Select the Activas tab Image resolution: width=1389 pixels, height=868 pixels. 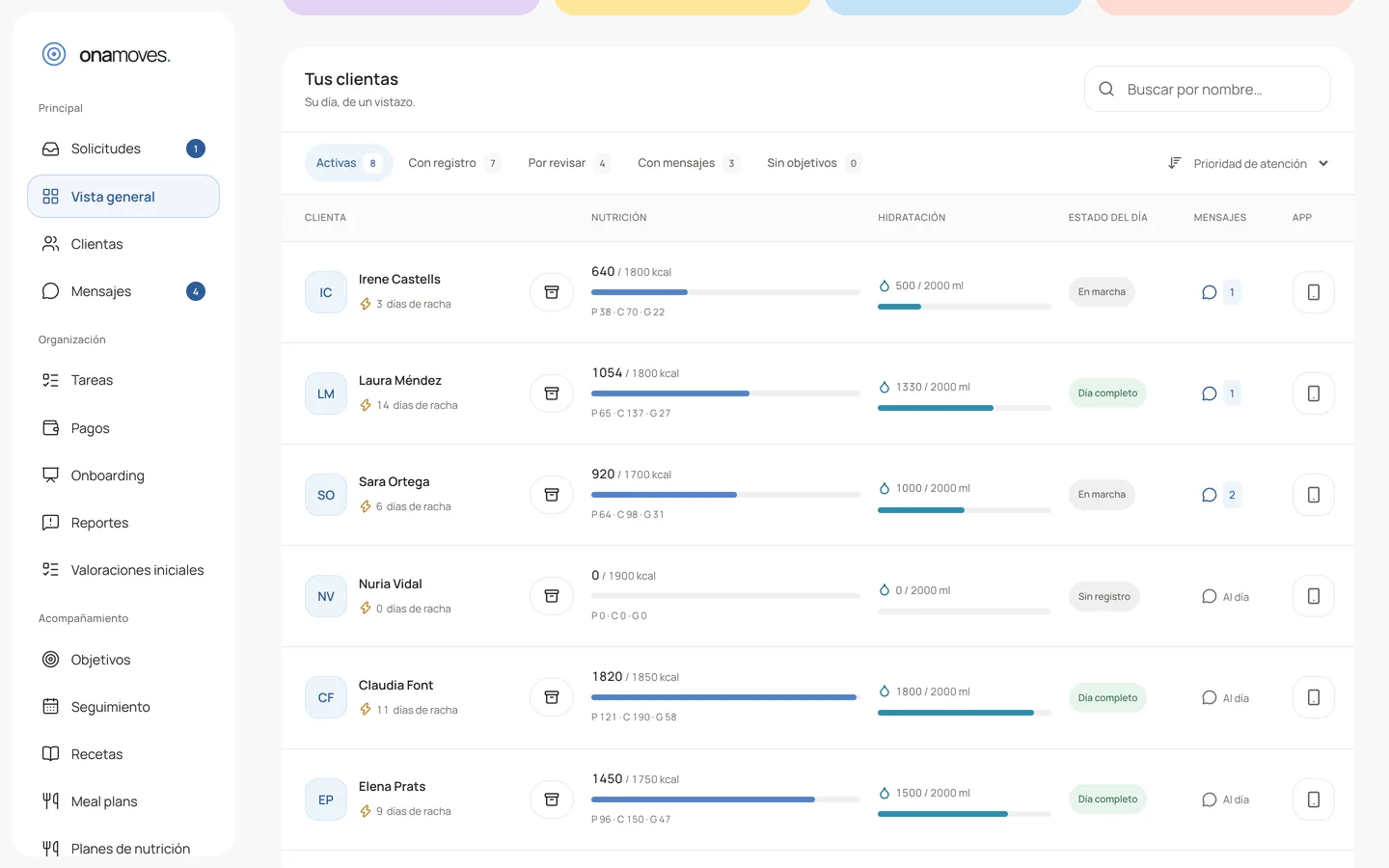pyautogui.click(x=348, y=163)
